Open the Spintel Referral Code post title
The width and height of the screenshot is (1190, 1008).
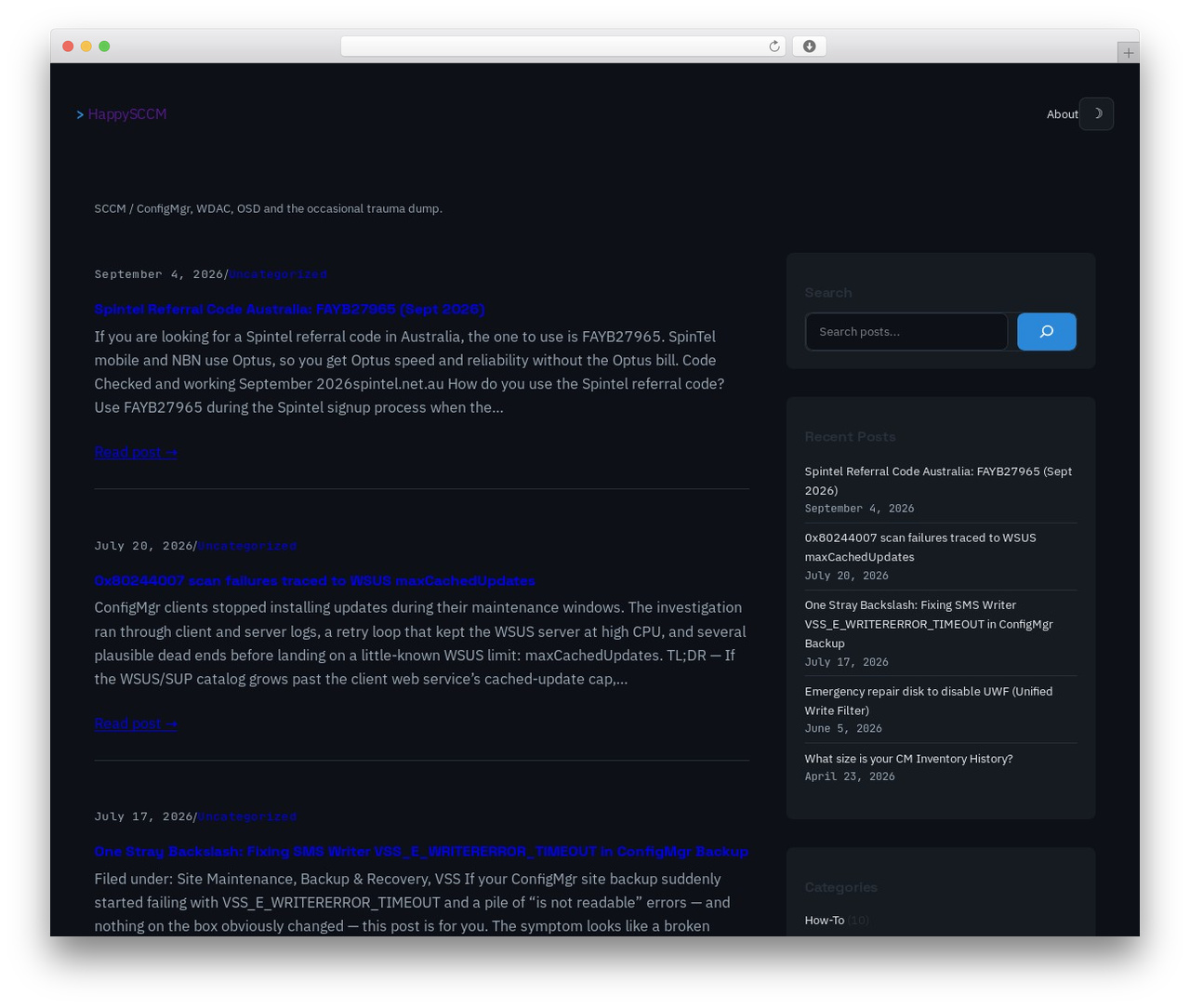tap(289, 309)
